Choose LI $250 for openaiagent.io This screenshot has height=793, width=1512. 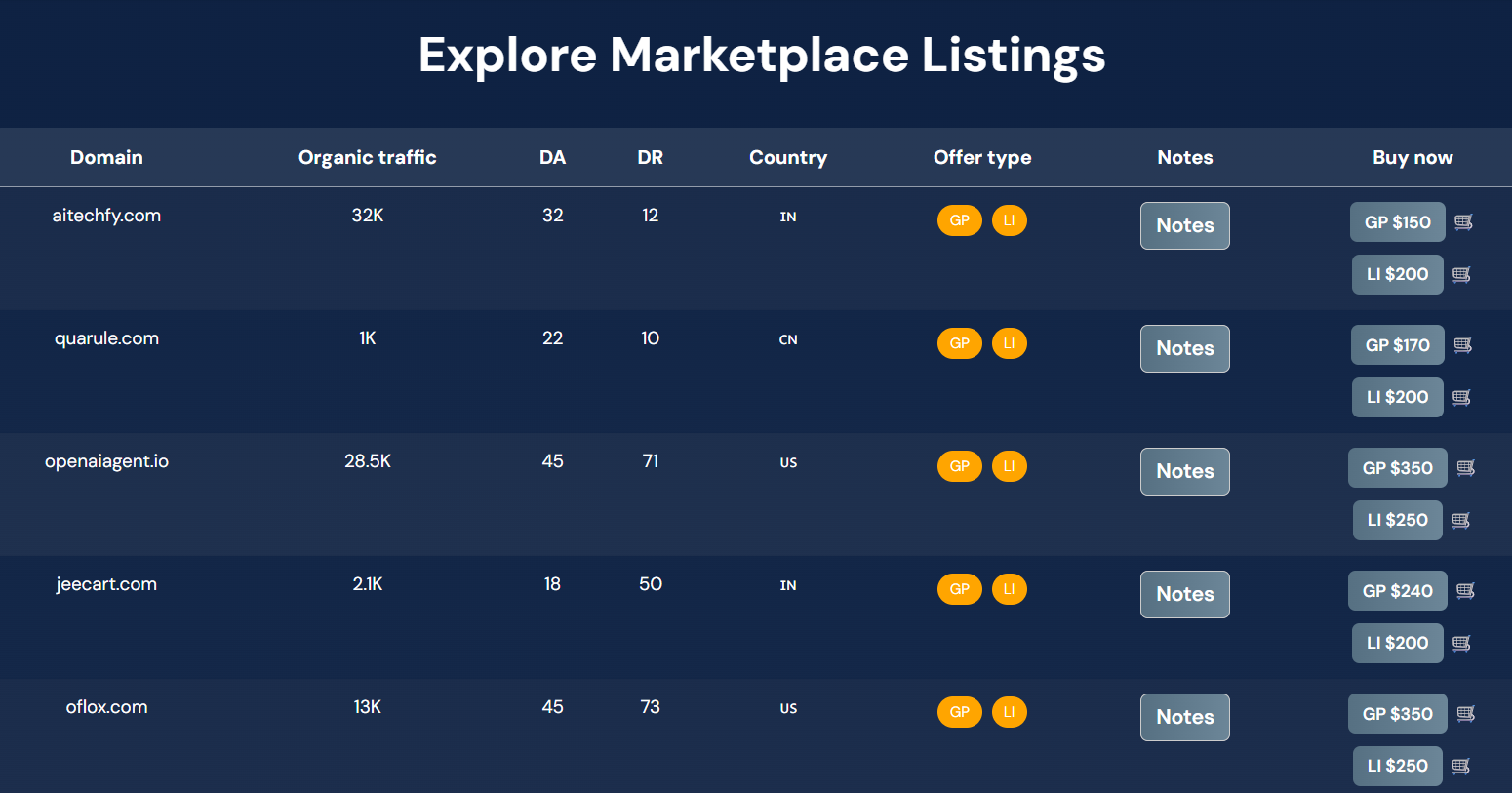pos(1398,520)
